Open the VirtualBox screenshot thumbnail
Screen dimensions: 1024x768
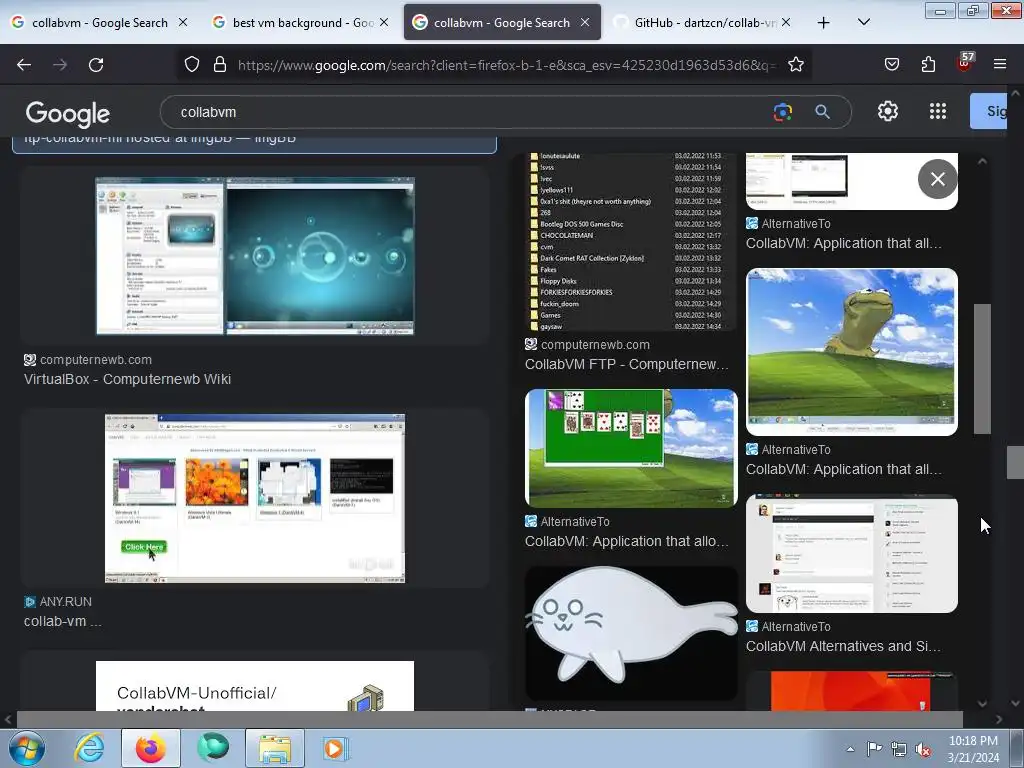(x=255, y=256)
